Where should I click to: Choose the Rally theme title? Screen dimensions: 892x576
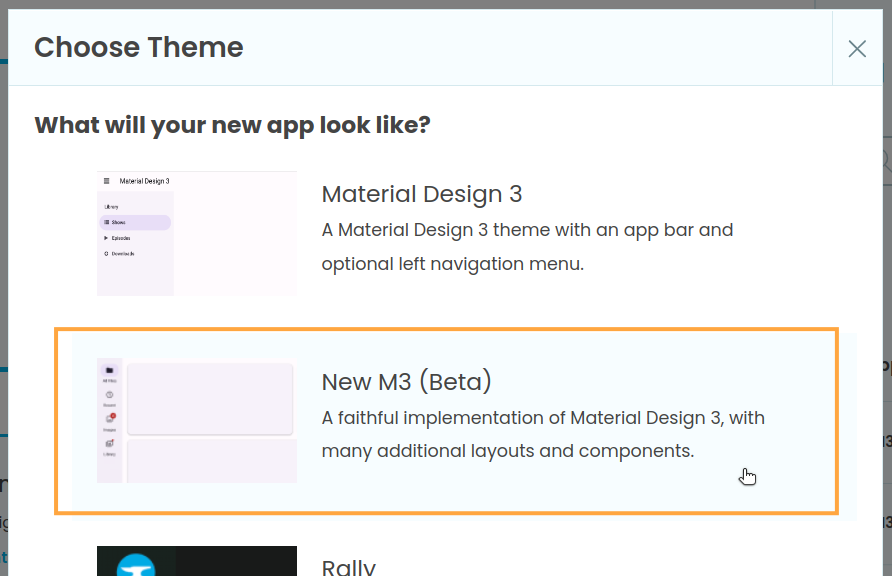coord(348,567)
